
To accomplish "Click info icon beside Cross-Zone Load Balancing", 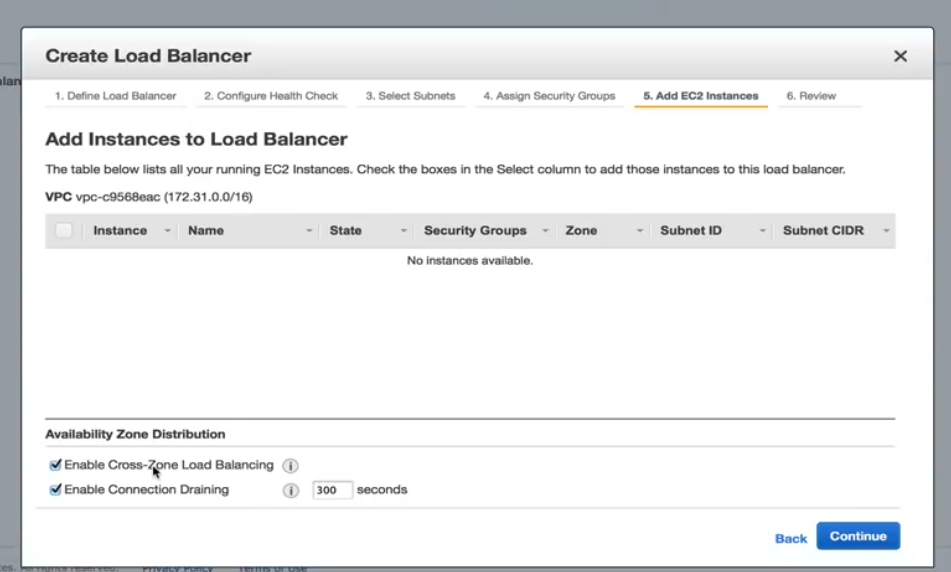I will (x=290, y=466).
